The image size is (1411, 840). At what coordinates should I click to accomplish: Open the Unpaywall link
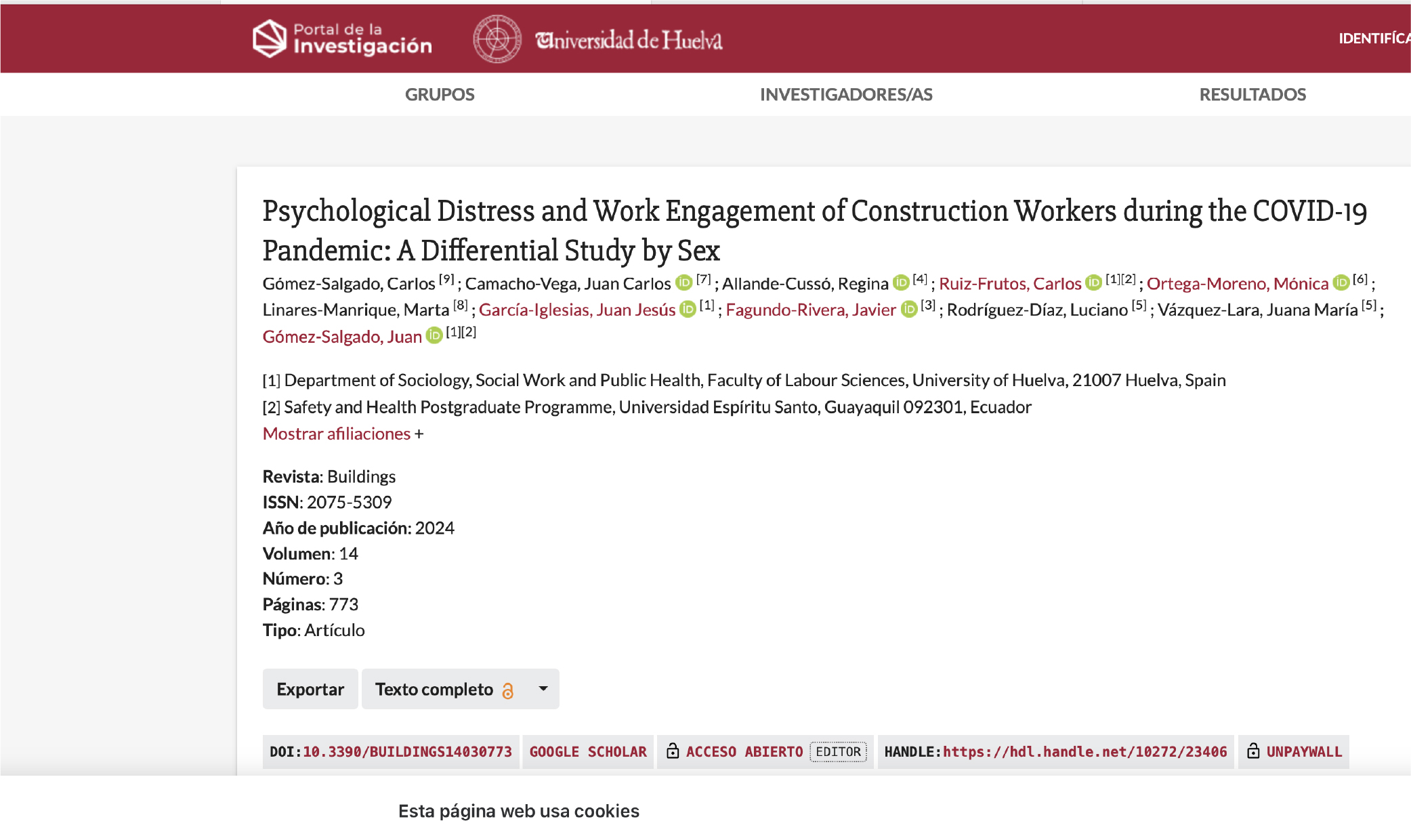[x=1304, y=751]
